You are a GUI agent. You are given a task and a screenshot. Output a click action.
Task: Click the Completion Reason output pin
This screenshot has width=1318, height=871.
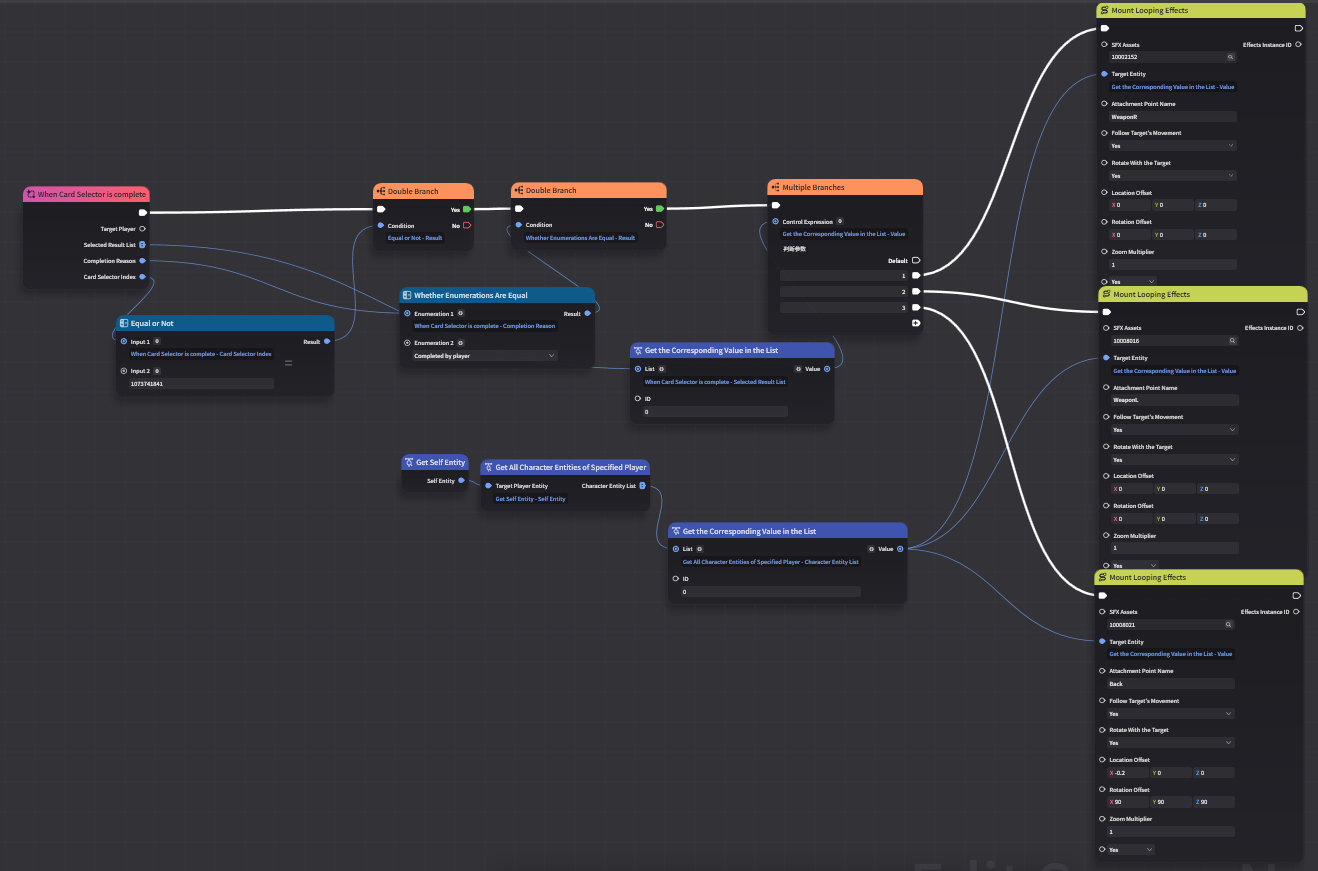pos(142,260)
